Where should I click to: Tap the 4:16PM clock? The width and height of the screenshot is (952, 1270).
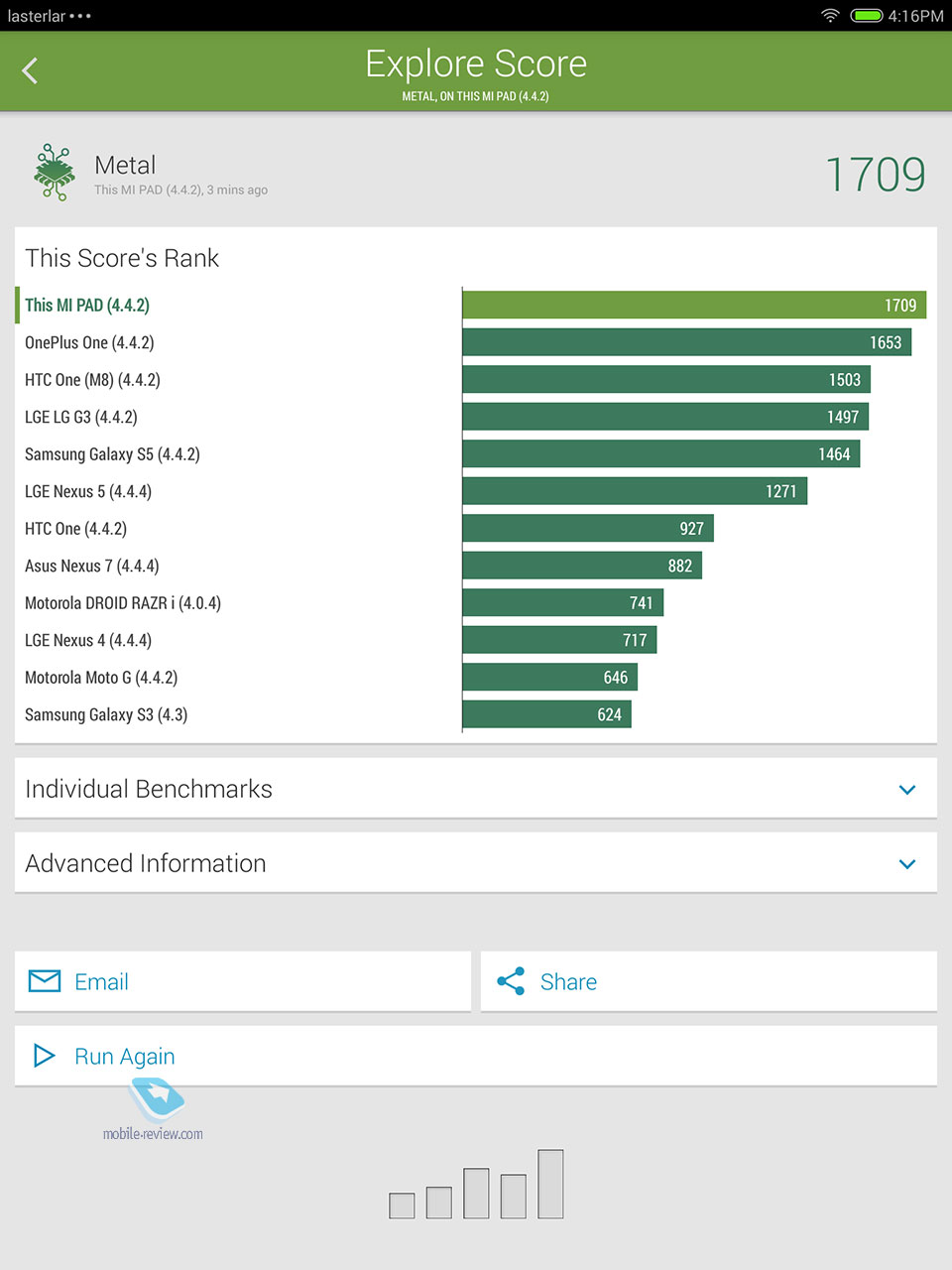(916, 15)
